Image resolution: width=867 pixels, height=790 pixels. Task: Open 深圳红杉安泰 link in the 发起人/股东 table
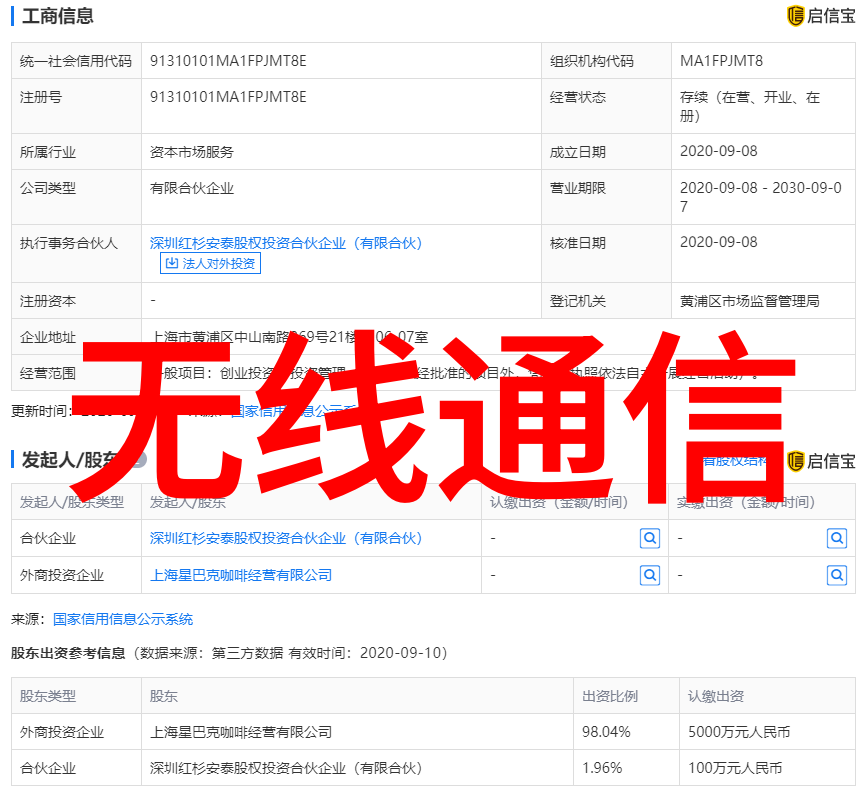coord(286,538)
